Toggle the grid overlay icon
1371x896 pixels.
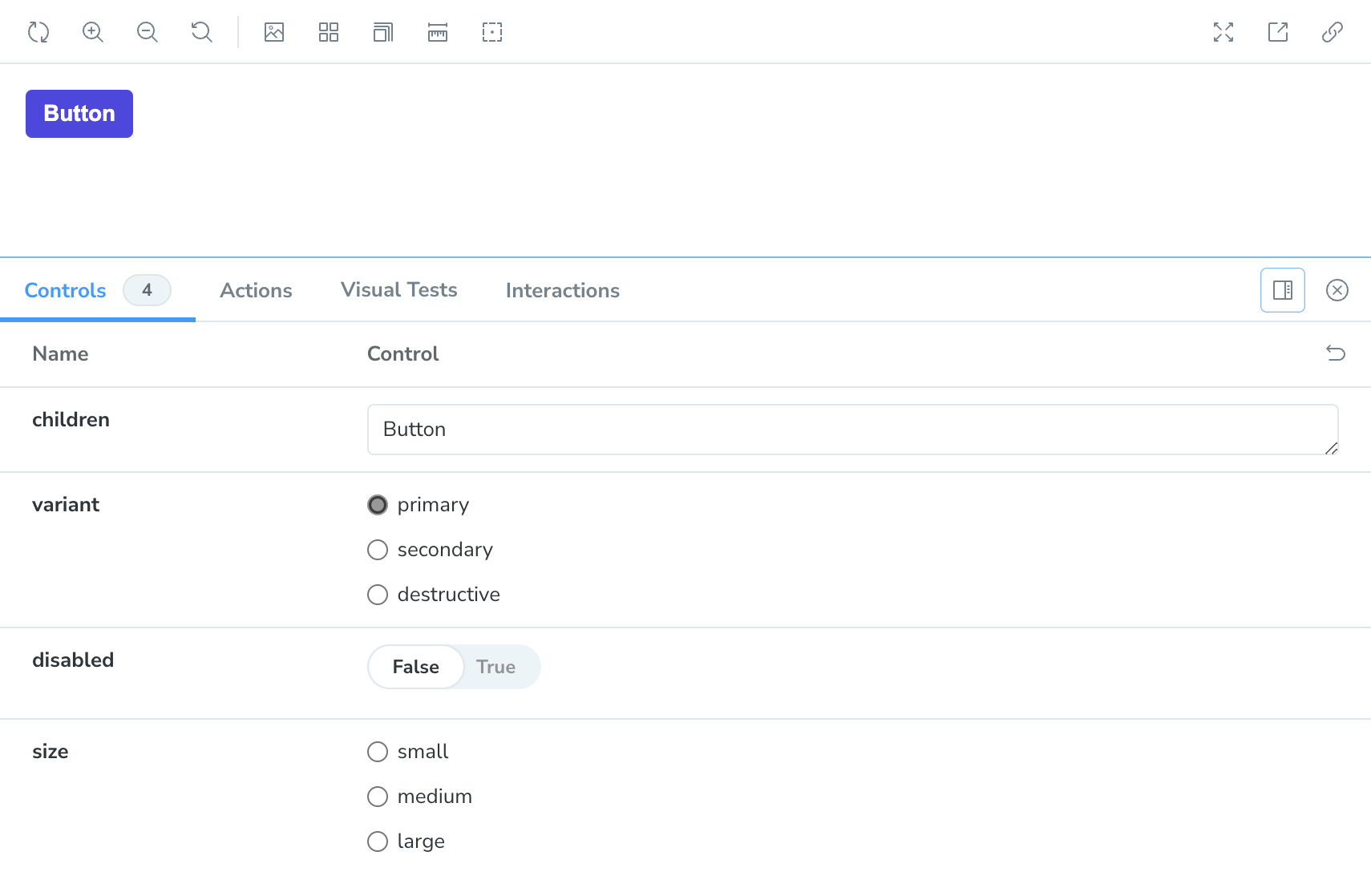pyautogui.click(x=329, y=32)
